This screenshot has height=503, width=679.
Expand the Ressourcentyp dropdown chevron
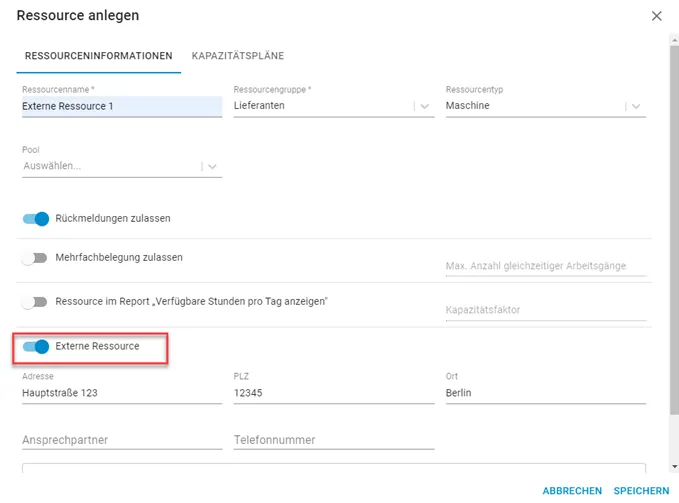coord(636,106)
